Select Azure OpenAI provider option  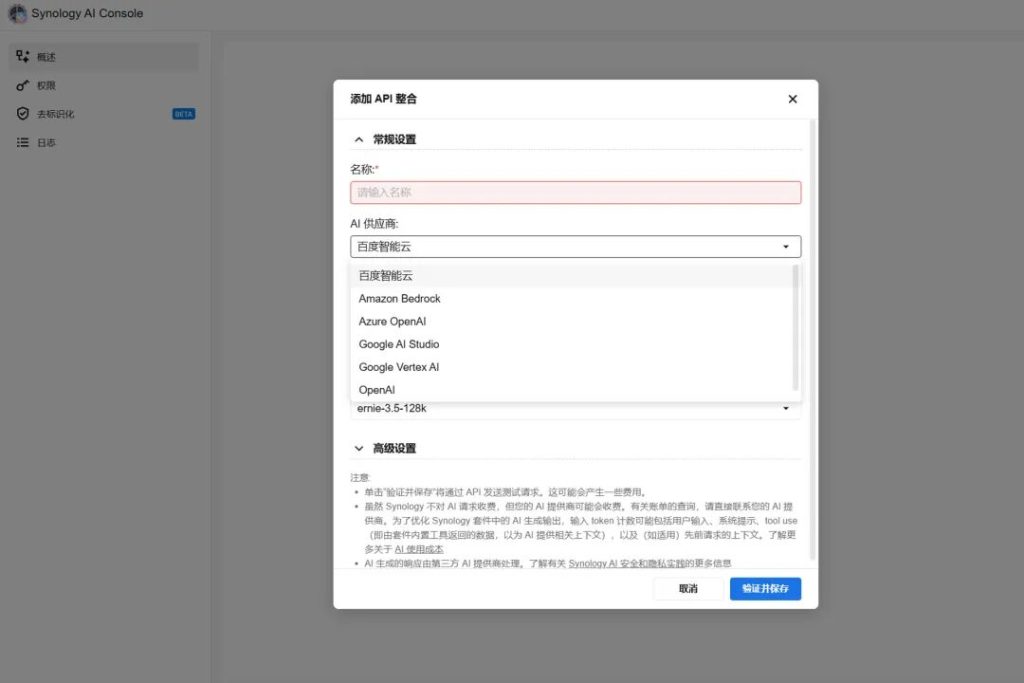point(392,321)
